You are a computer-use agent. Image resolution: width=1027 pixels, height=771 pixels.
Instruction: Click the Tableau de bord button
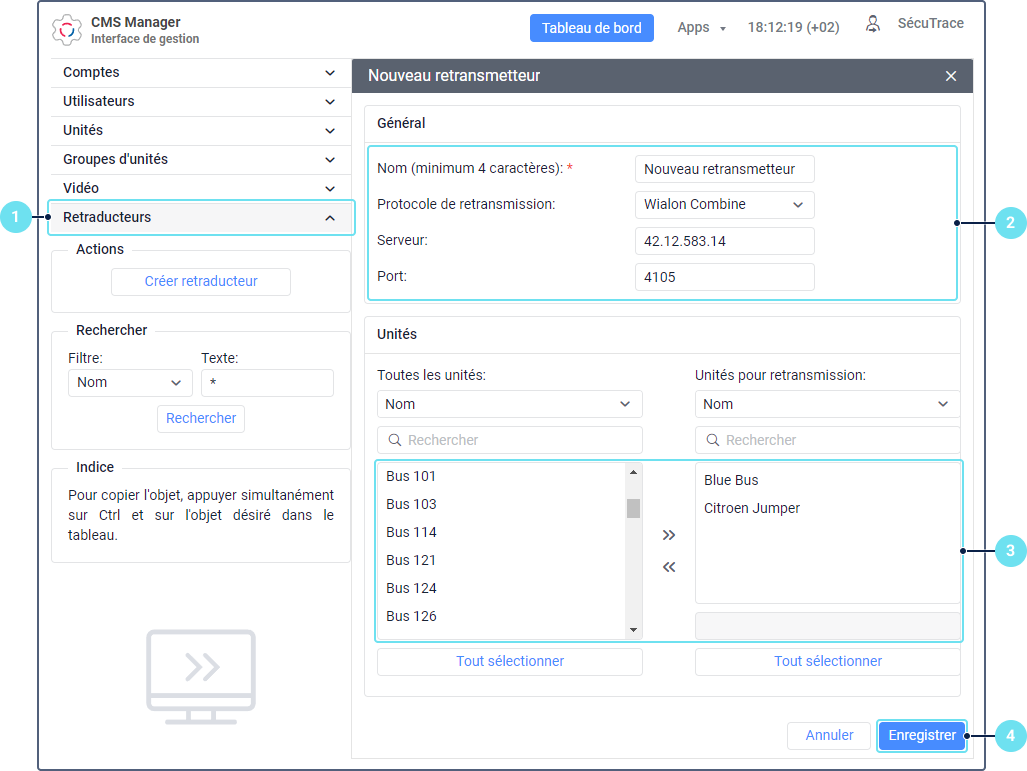pos(591,28)
